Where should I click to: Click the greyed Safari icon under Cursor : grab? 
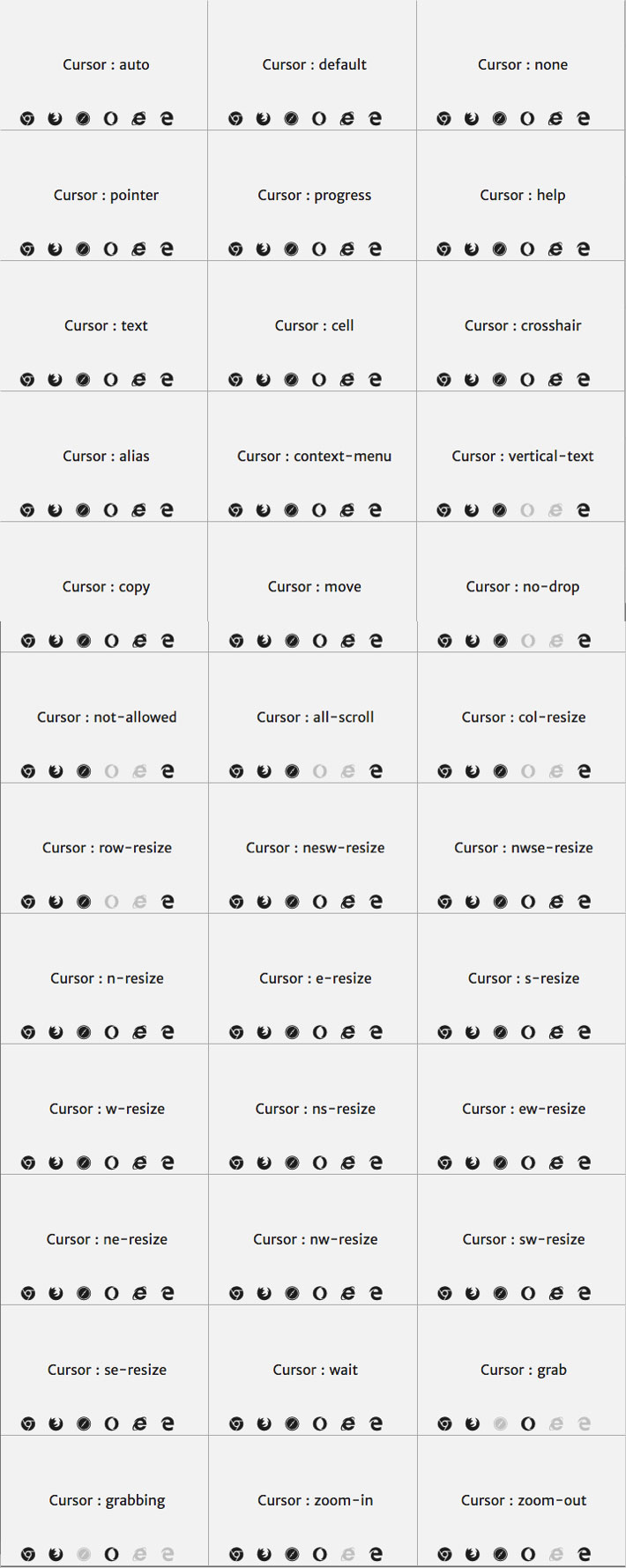[500, 1423]
